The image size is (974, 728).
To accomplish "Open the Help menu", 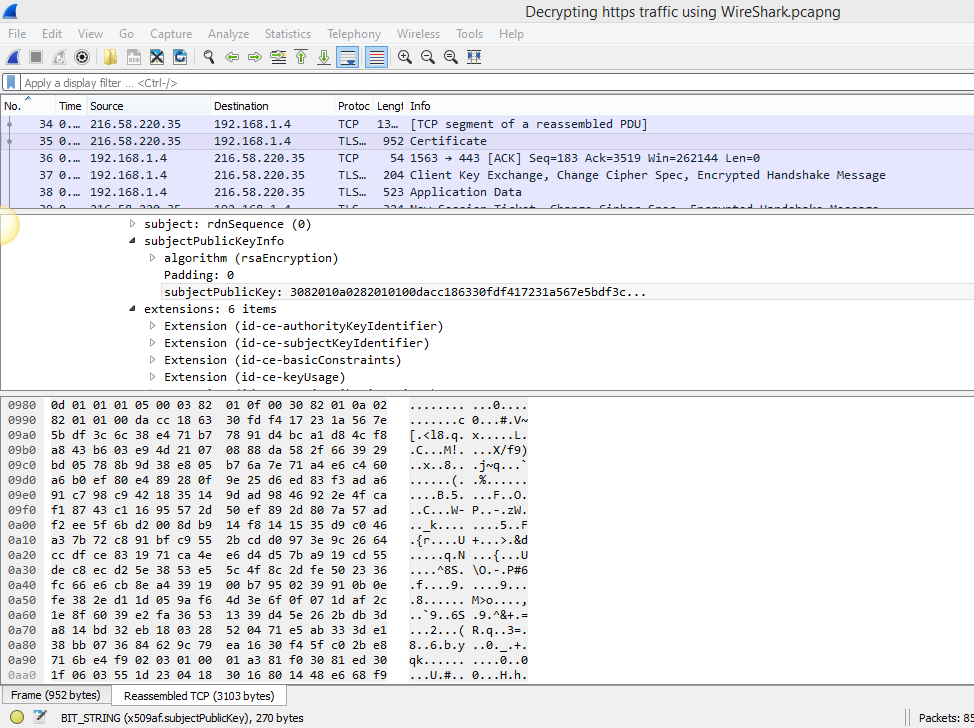I will [511, 34].
